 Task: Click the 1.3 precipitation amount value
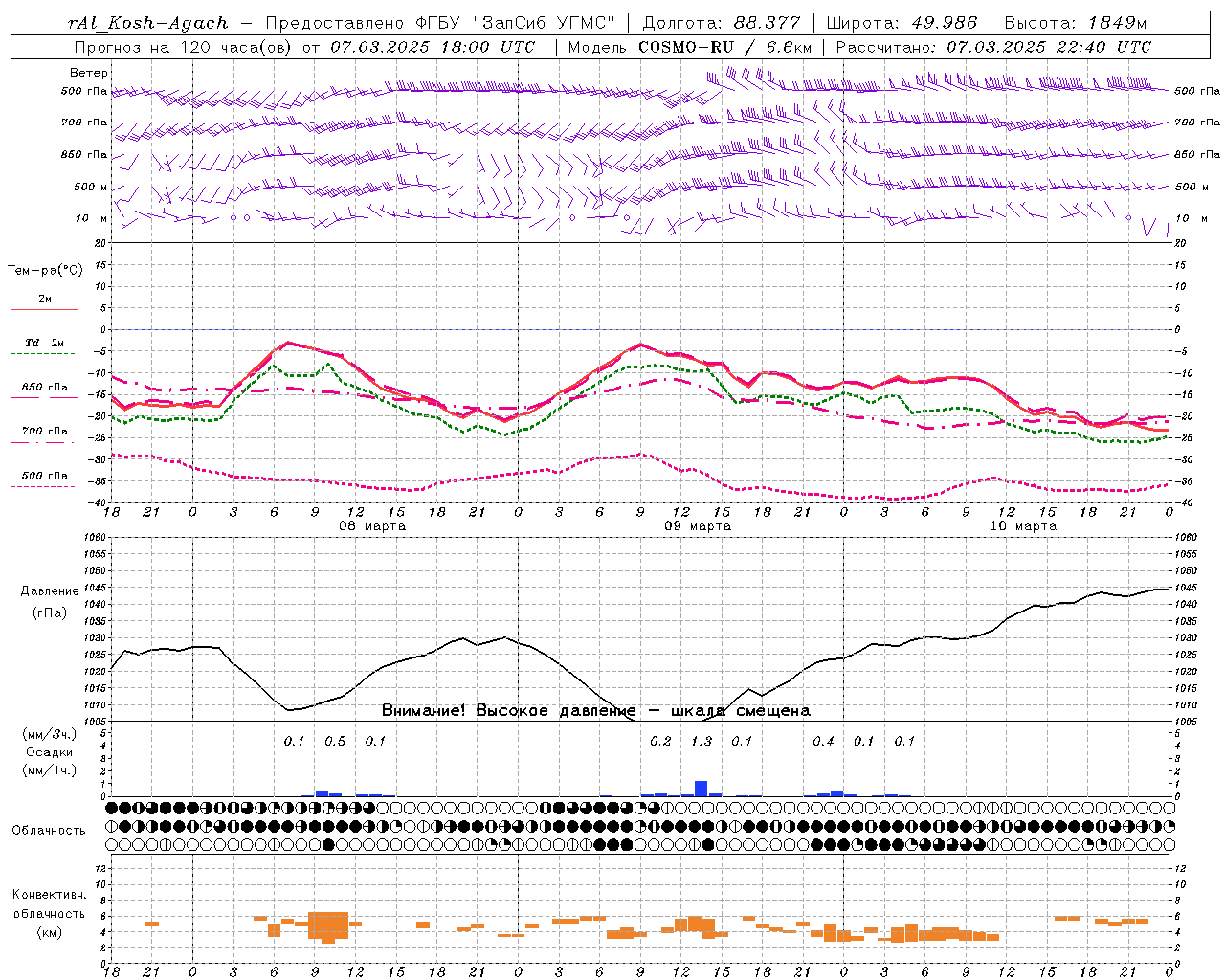(702, 741)
